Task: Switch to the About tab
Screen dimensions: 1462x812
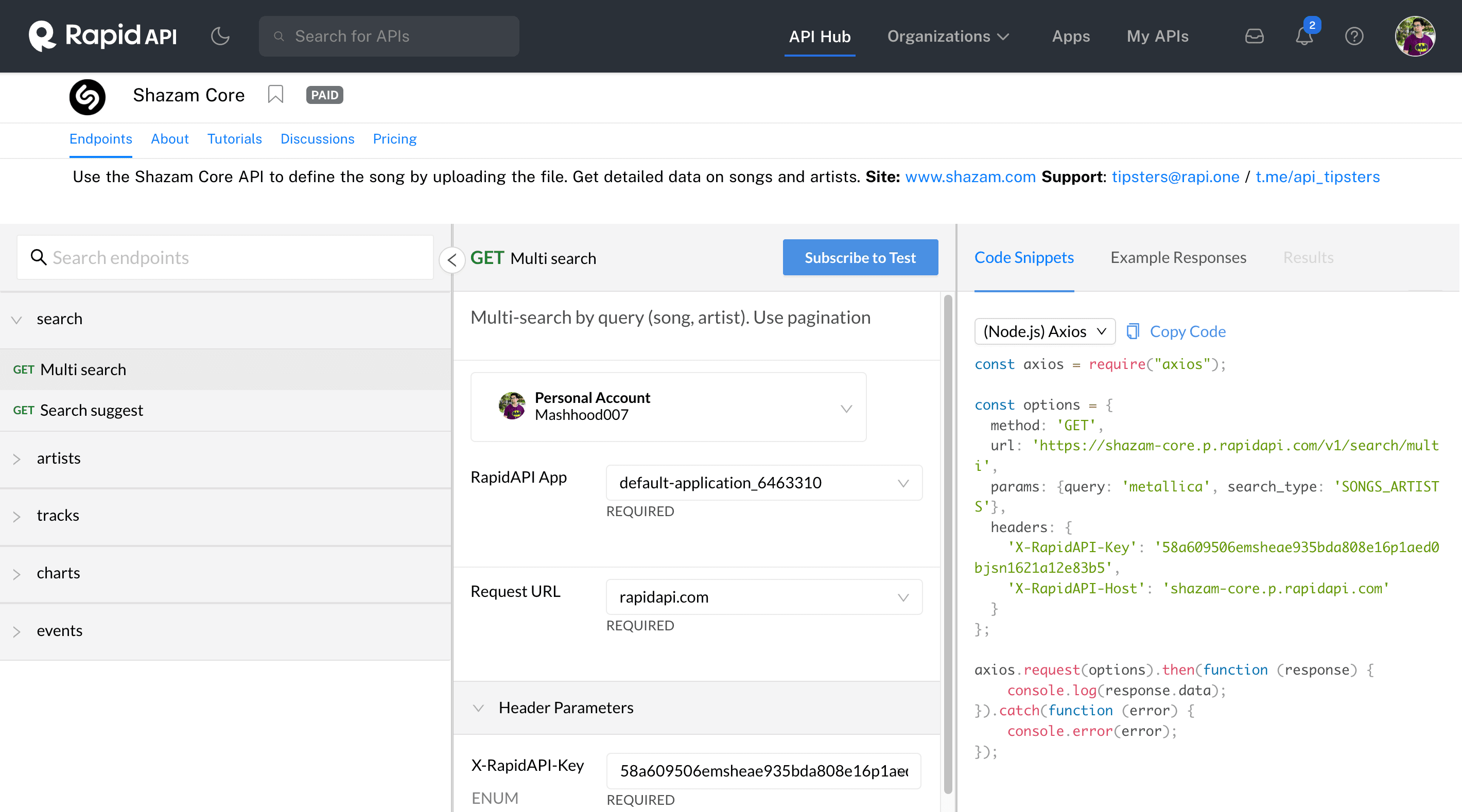Action: [170, 139]
